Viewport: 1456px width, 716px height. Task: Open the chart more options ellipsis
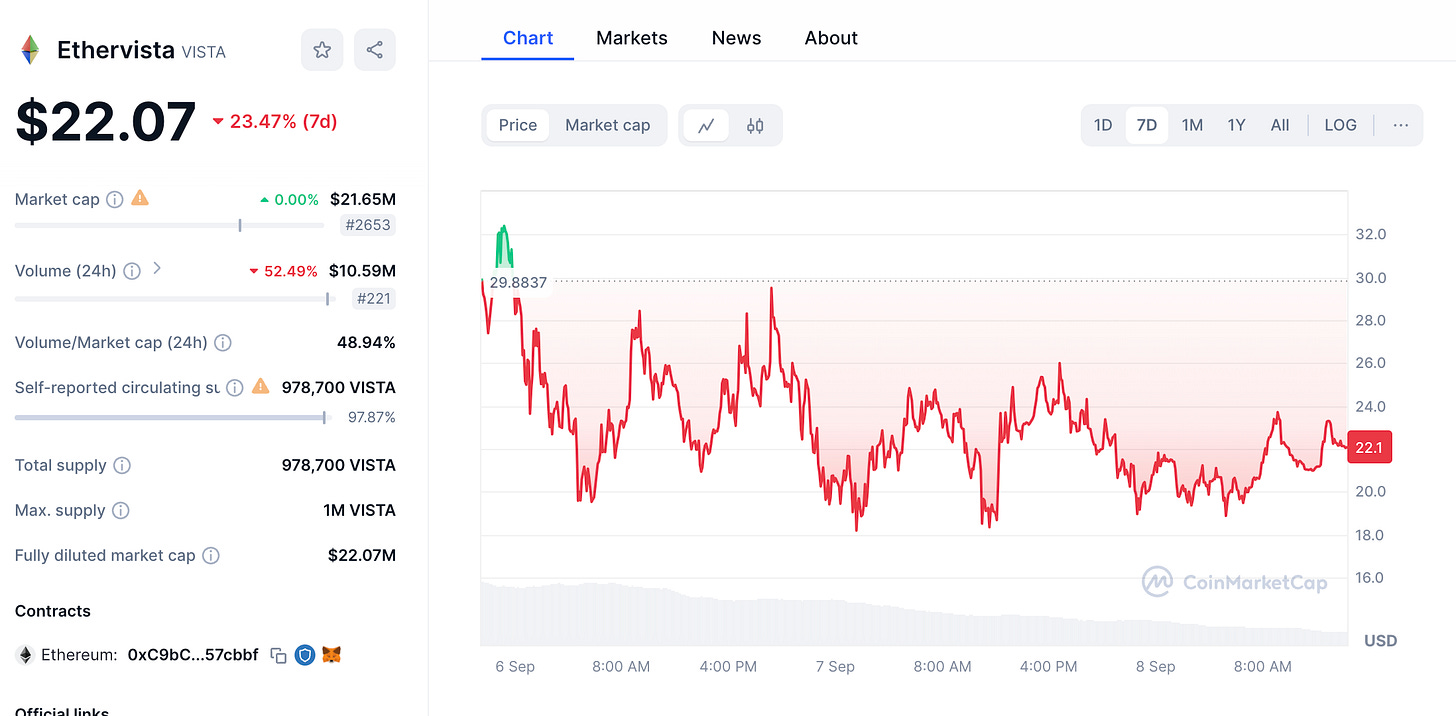(1401, 126)
